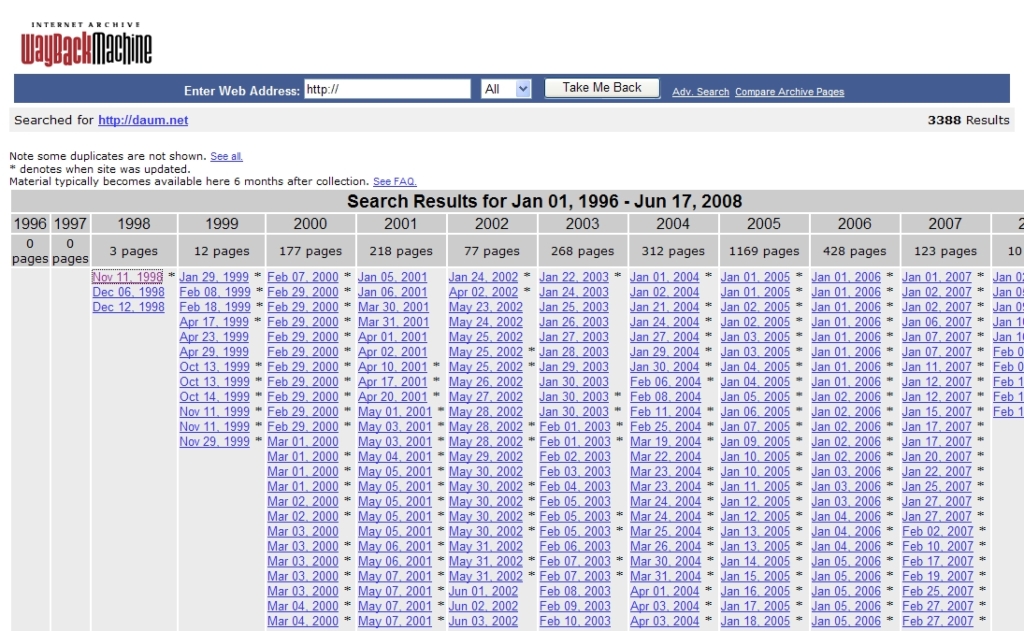Viewport: 1024px width, 631px height.
Task: Open the Jun 03, 2002 snapshot
Action: point(483,621)
